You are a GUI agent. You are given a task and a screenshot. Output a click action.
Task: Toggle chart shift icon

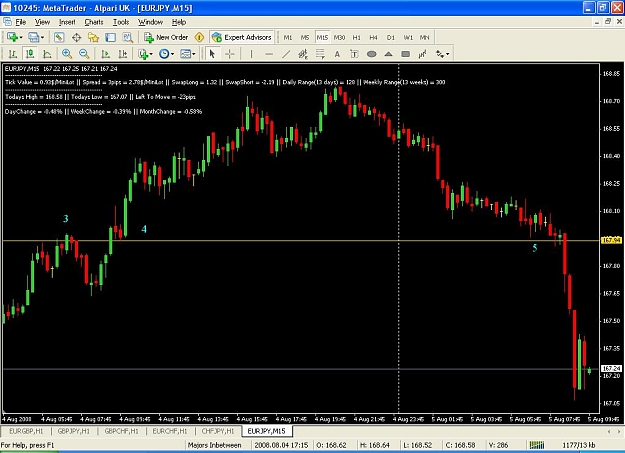[x=123, y=53]
